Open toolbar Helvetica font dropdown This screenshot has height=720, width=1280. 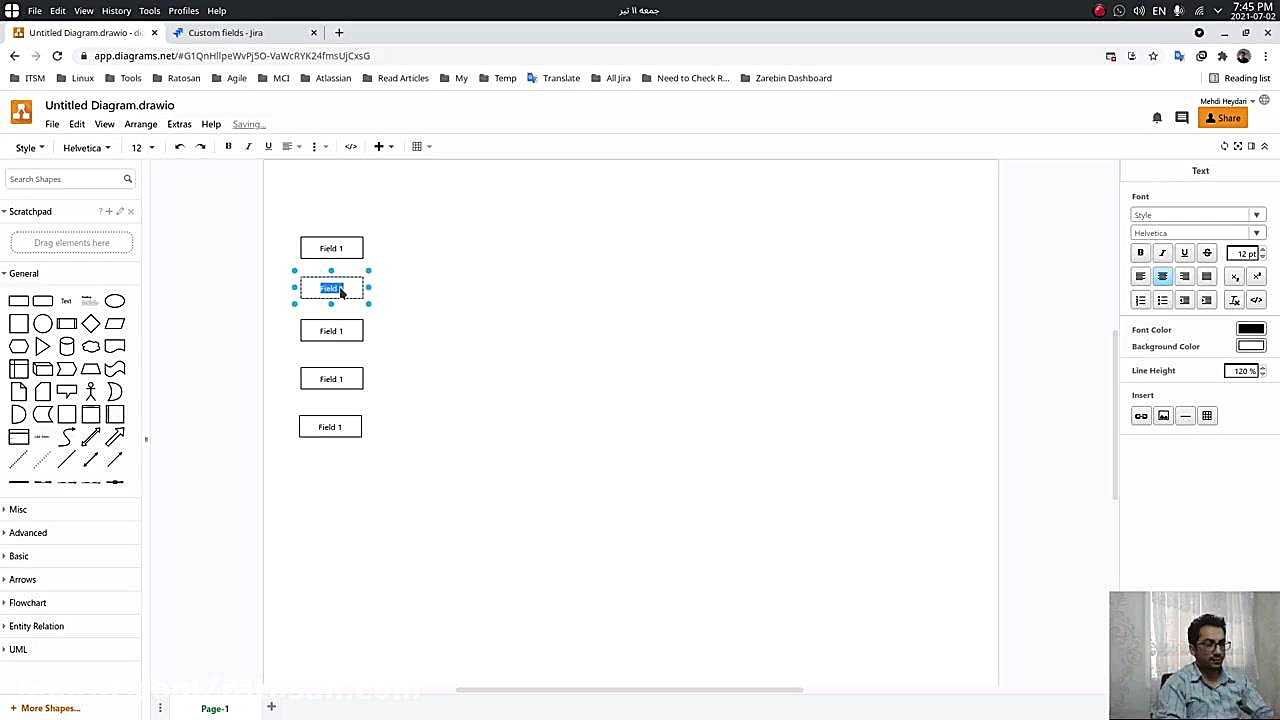click(87, 148)
